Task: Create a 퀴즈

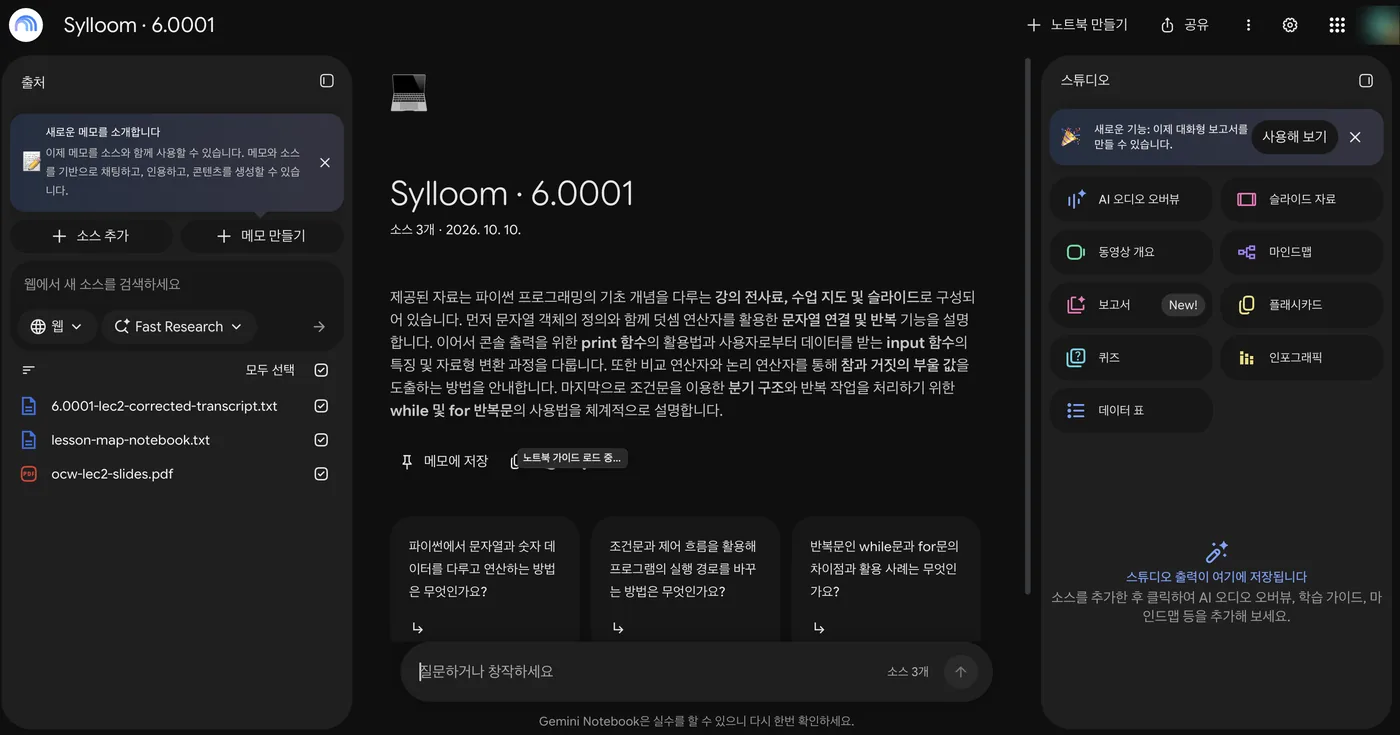Action: click(1131, 357)
